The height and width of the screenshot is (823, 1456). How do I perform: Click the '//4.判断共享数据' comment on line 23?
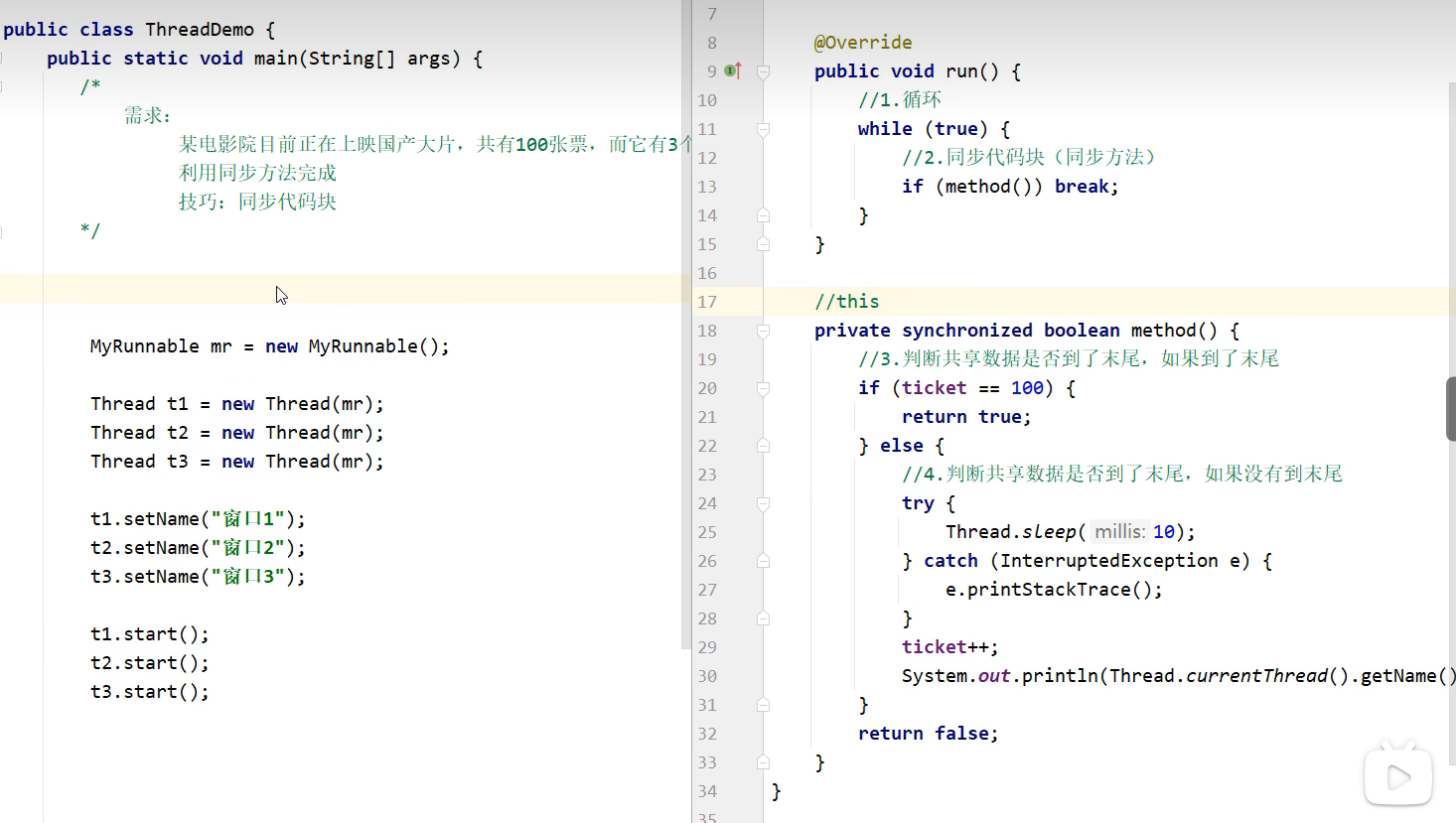[1122, 475]
